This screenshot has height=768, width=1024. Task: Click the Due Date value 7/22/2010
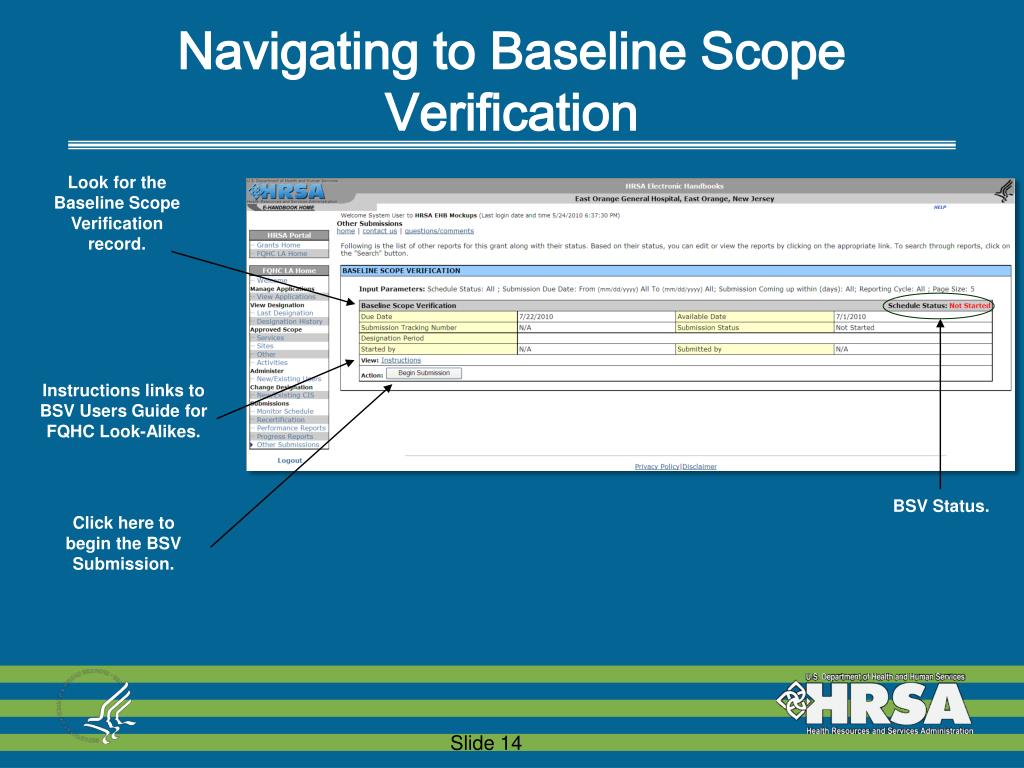coord(536,317)
